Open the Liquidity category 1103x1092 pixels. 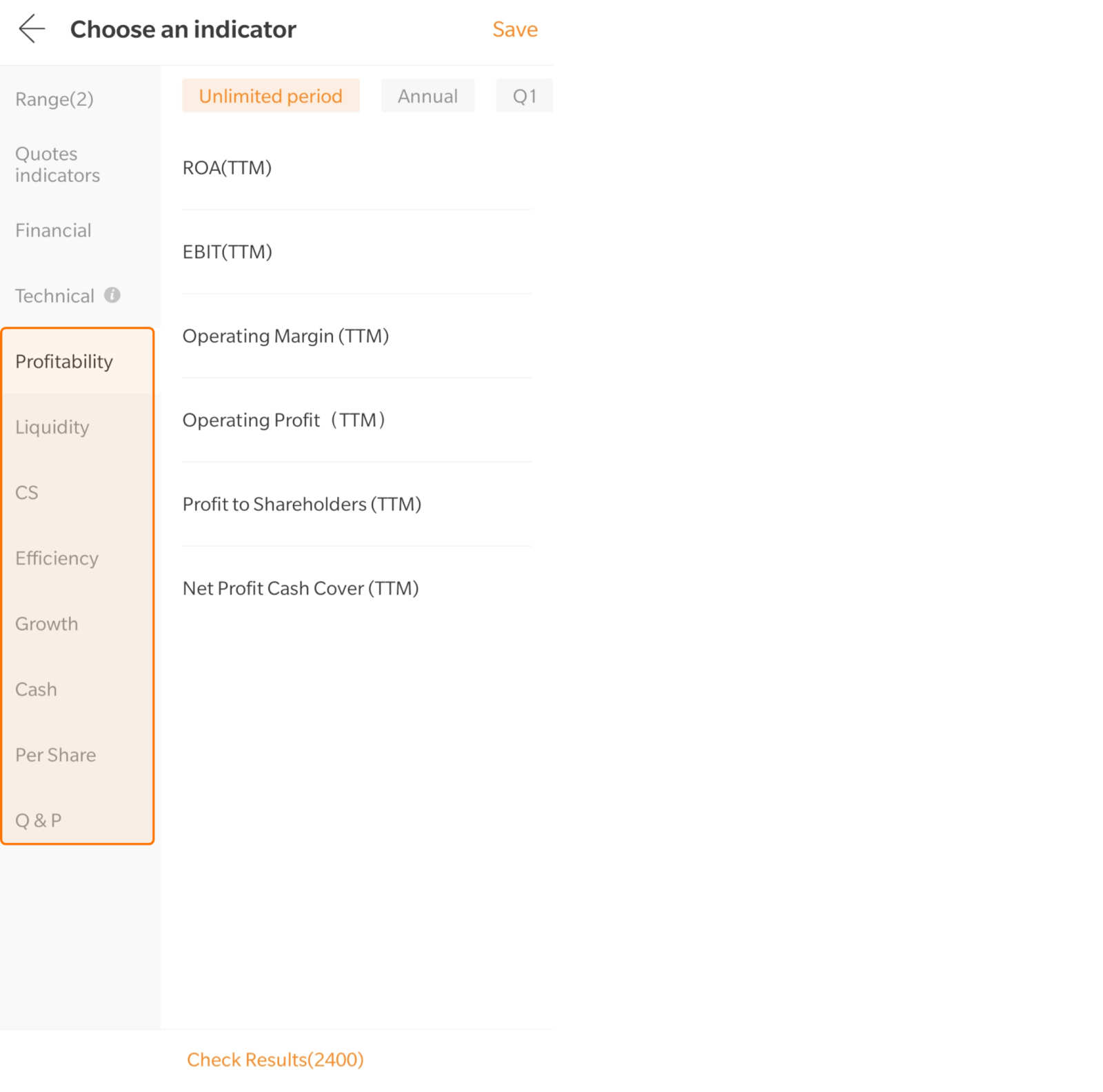pyautogui.click(x=52, y=427)
